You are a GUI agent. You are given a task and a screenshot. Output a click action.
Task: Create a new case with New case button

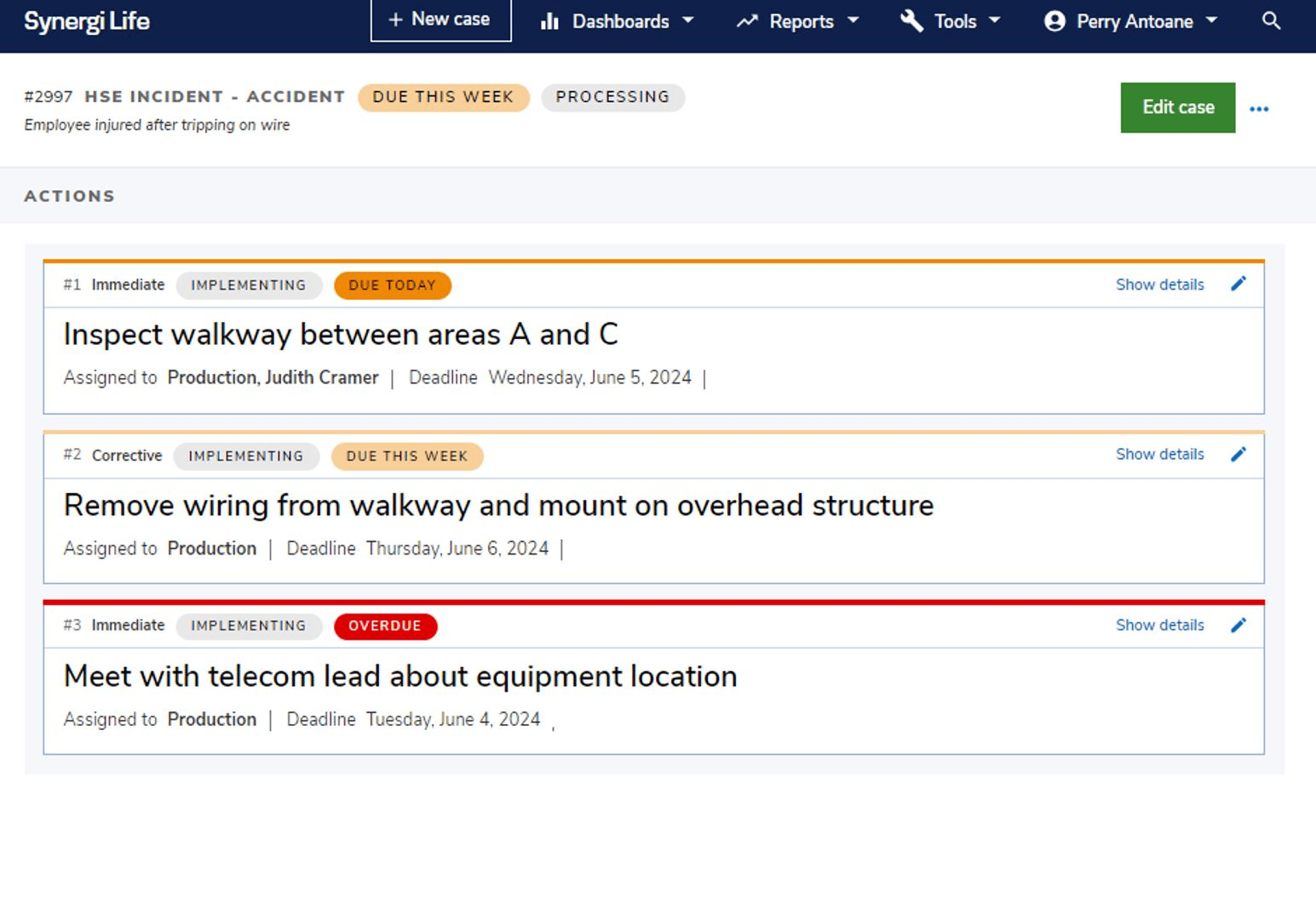pos(440,20)
